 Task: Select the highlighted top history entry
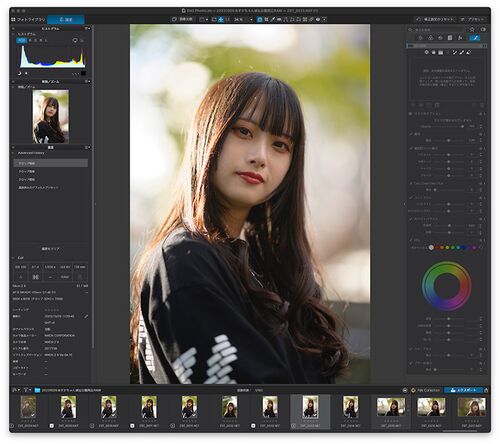click(51, 163)
